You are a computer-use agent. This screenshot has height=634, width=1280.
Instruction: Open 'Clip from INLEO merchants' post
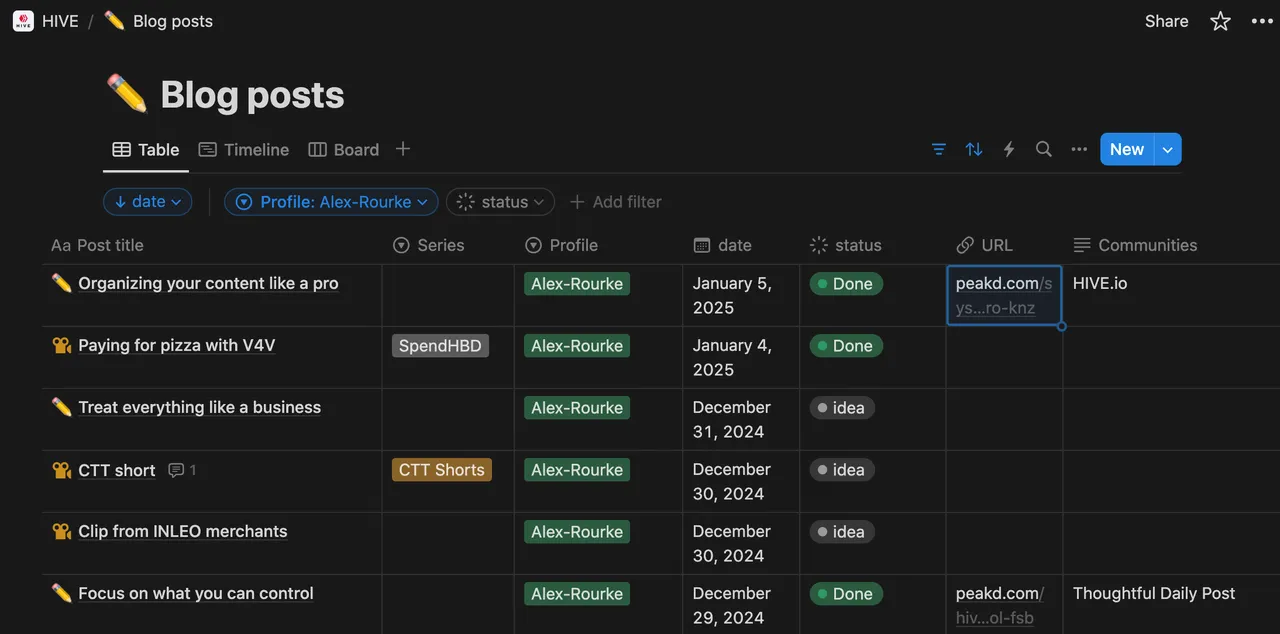pyautogui.click(x=183, y=532)
